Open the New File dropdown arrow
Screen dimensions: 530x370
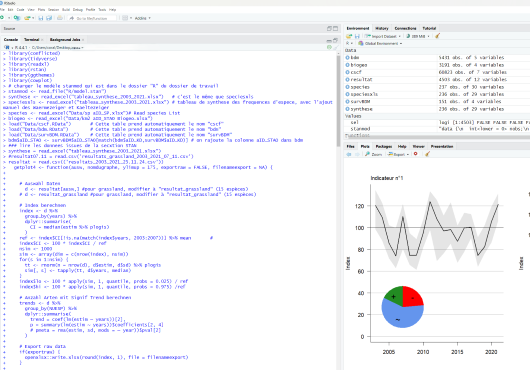9,18
